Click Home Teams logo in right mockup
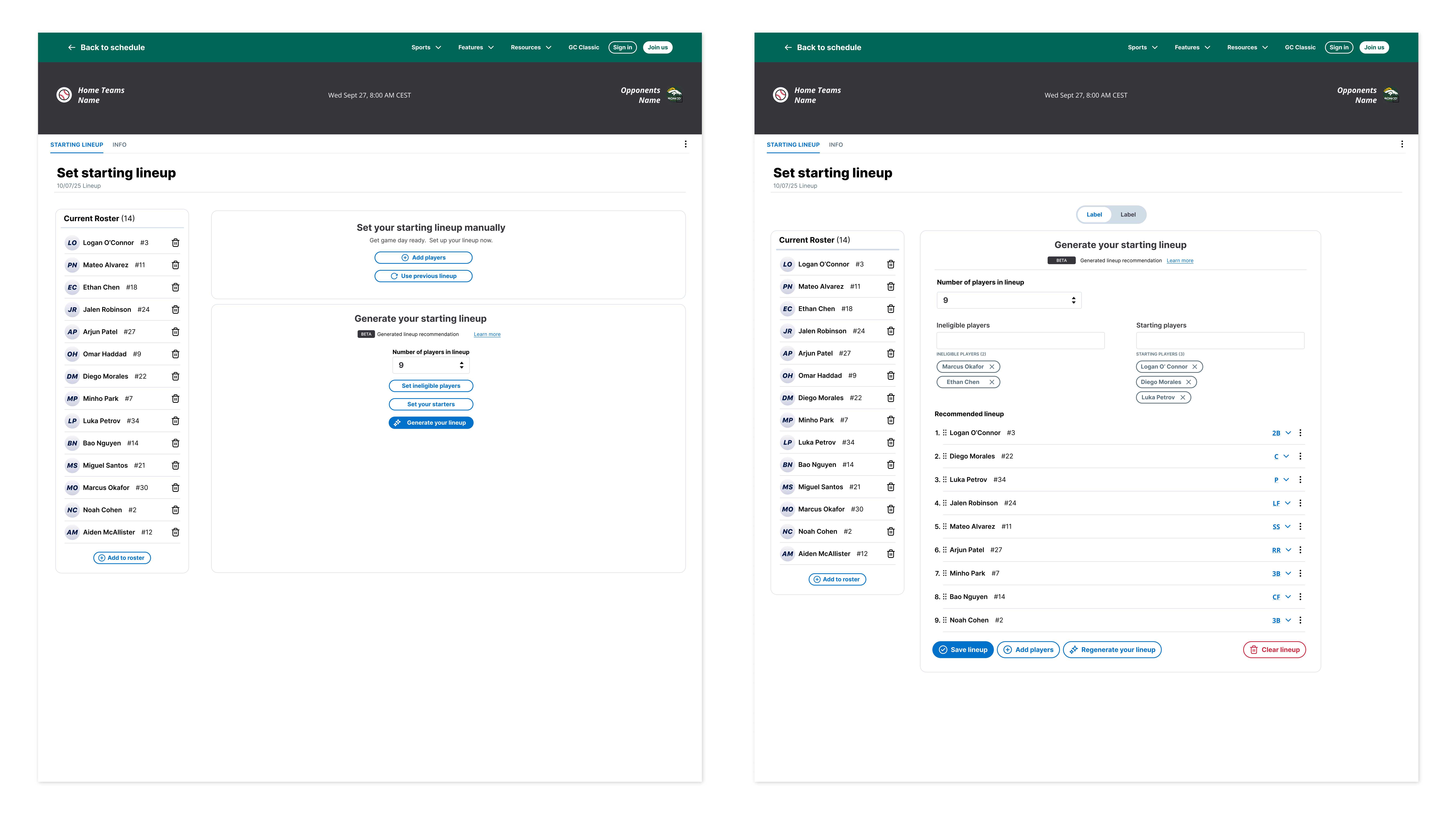Image resolution: width=1456 pixels, height=814 pixels. coord(781,95)
